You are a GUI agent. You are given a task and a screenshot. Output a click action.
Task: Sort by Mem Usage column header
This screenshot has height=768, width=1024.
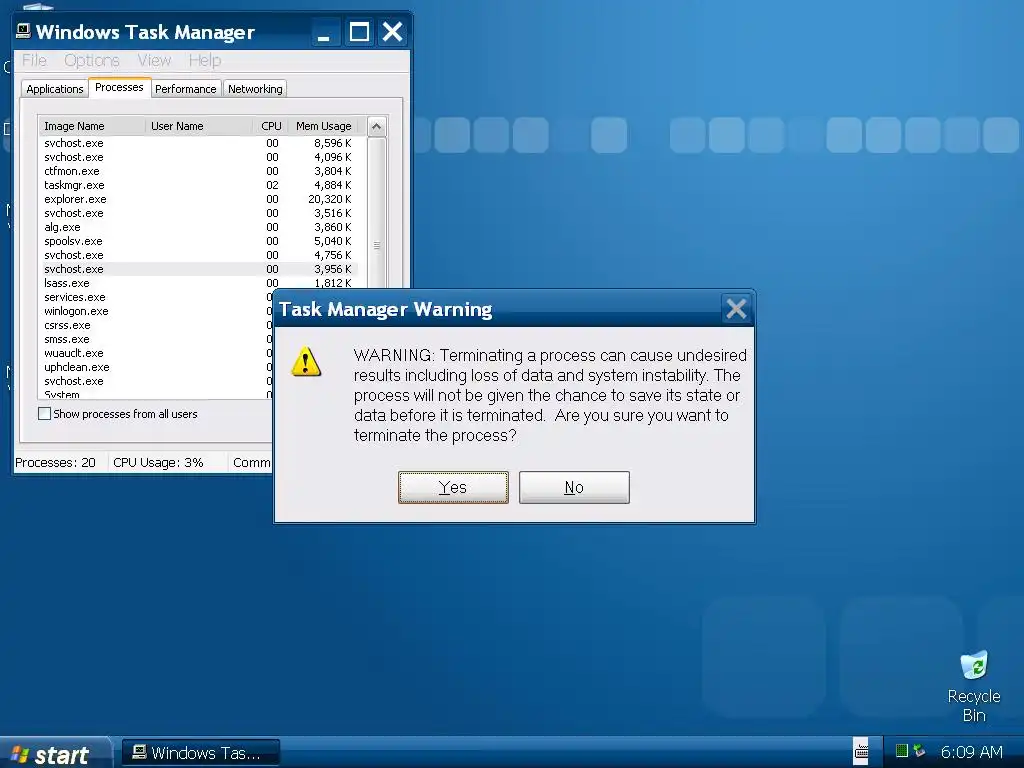click(323, 126)
